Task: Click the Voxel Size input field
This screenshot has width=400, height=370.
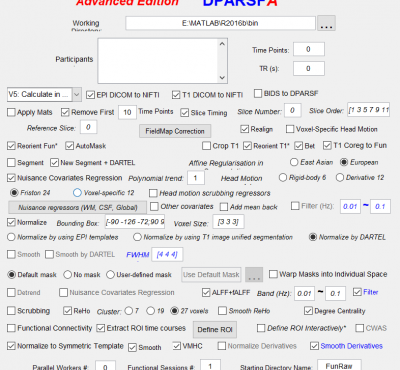Action: 229,222
